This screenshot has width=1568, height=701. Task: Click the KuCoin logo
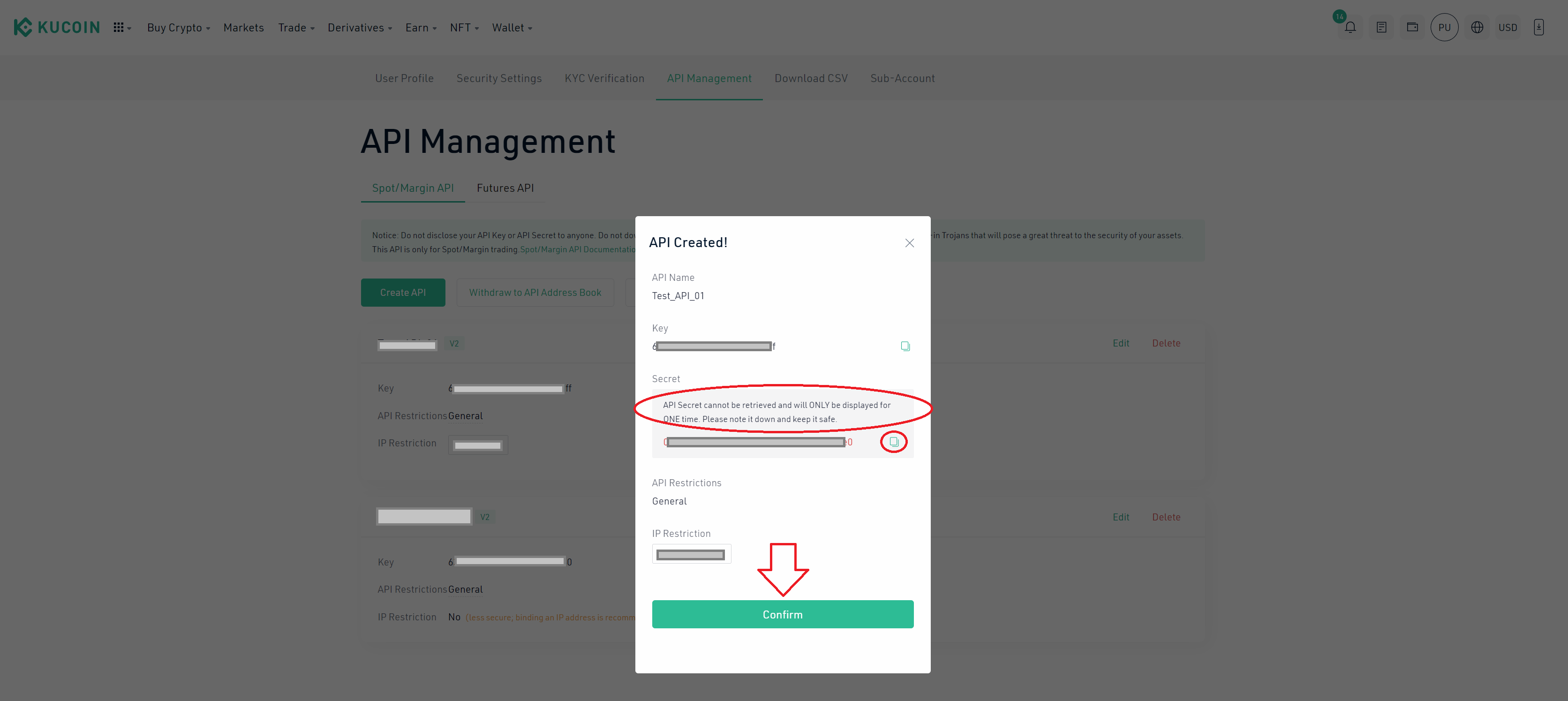pos(57,27)
